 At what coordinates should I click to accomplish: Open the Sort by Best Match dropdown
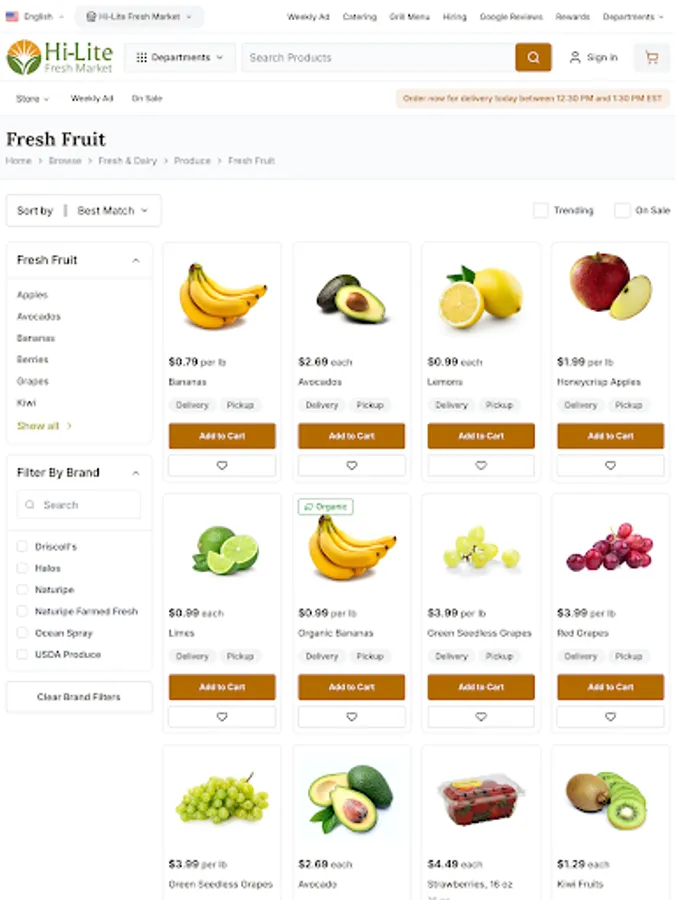pos(84,211)
